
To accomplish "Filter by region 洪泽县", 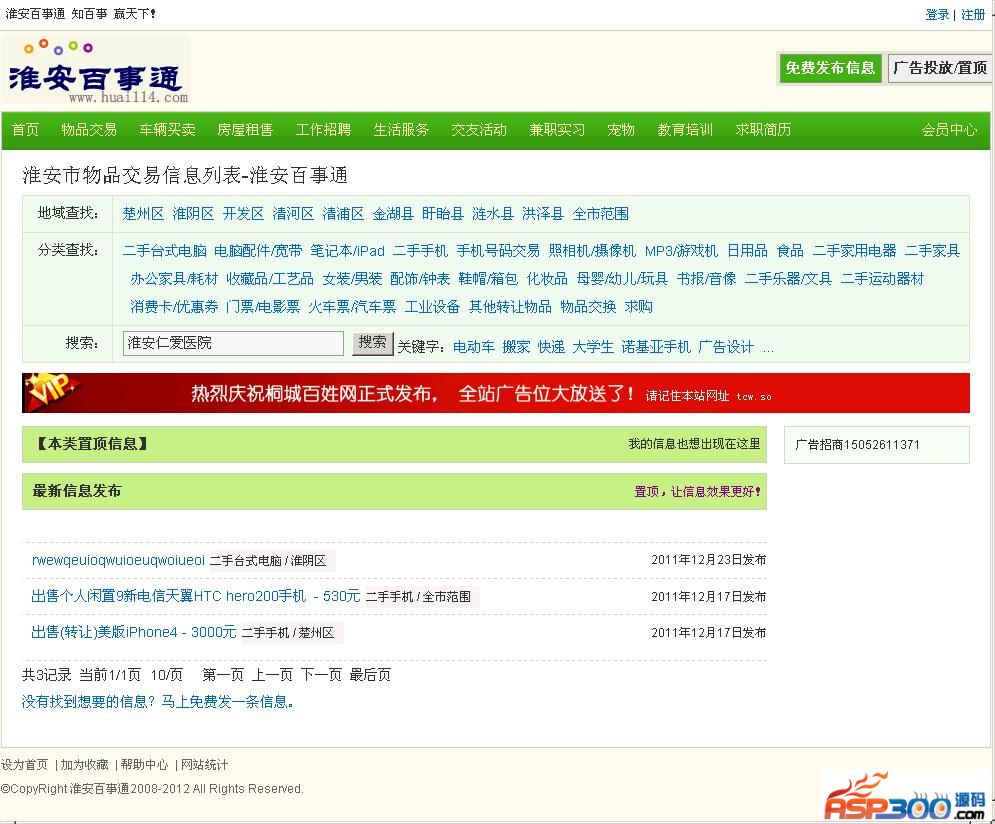I will coord(543,214).
